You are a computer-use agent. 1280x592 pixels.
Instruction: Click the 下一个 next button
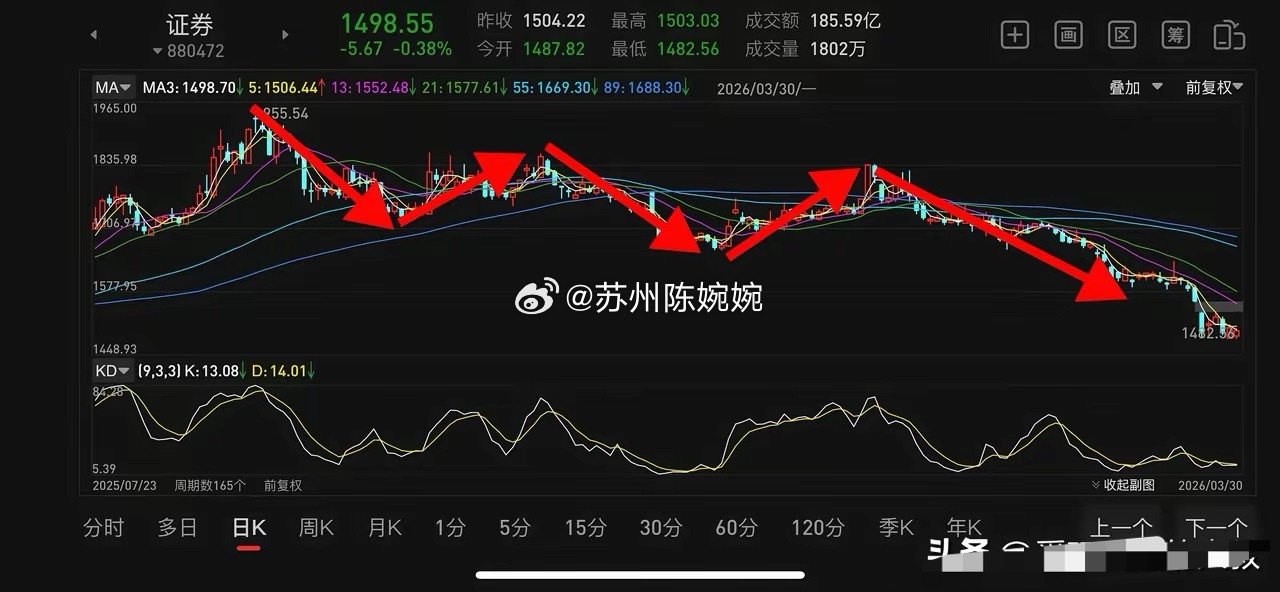pos(1215,528)
